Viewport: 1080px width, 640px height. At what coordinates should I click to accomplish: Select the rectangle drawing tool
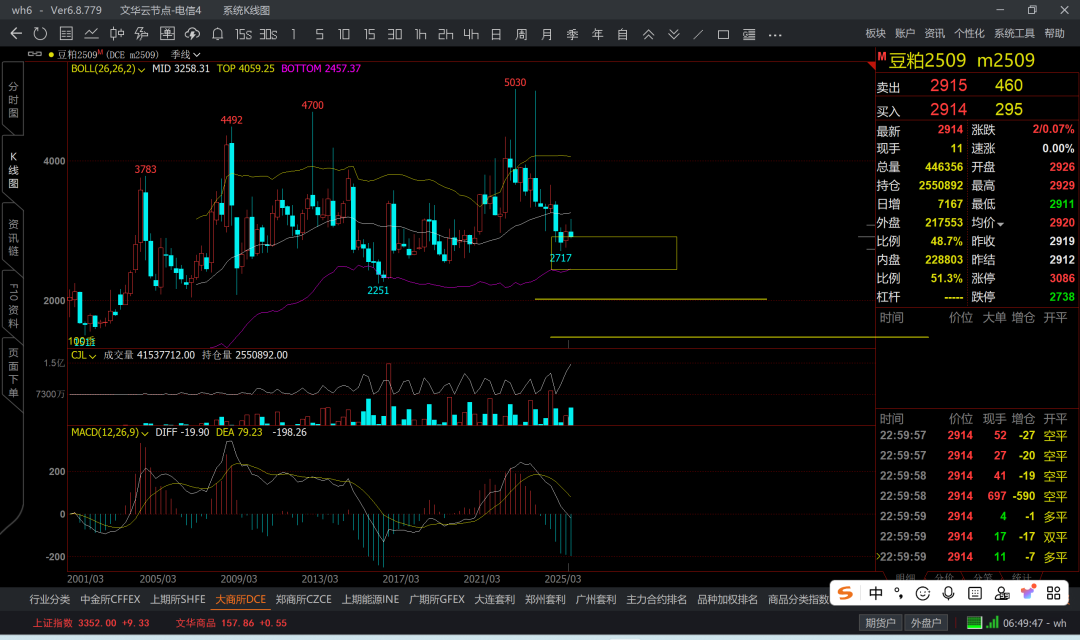click(724, 34)
